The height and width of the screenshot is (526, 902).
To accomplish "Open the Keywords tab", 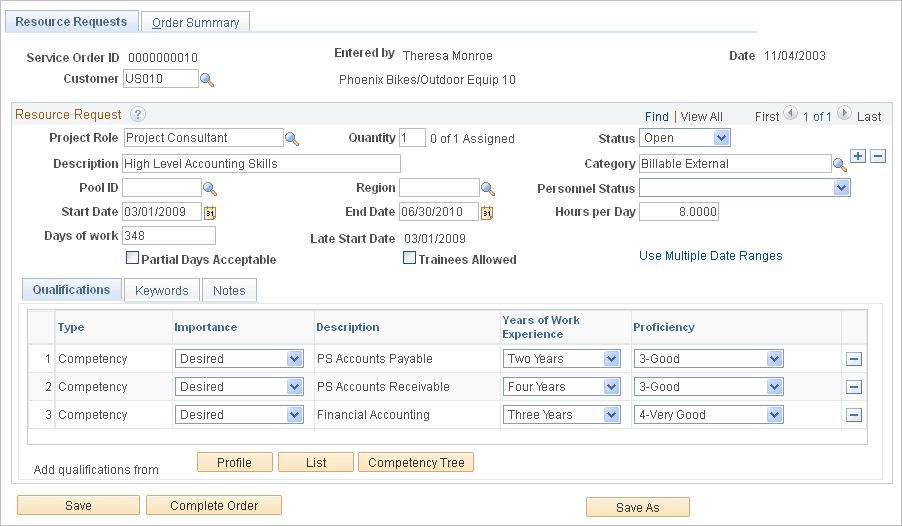I will (x=161, y=290).
